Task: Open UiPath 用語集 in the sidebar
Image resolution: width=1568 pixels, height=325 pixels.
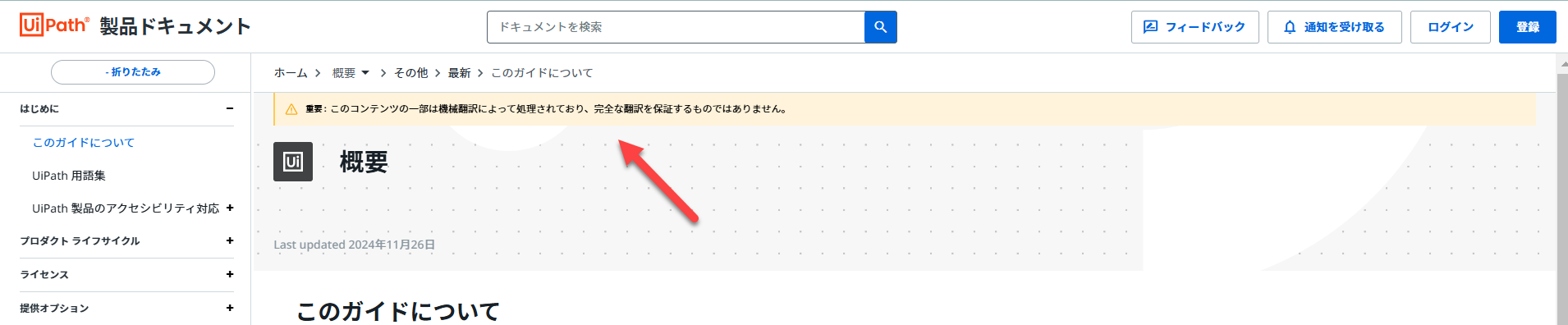Action: [69, 175]
